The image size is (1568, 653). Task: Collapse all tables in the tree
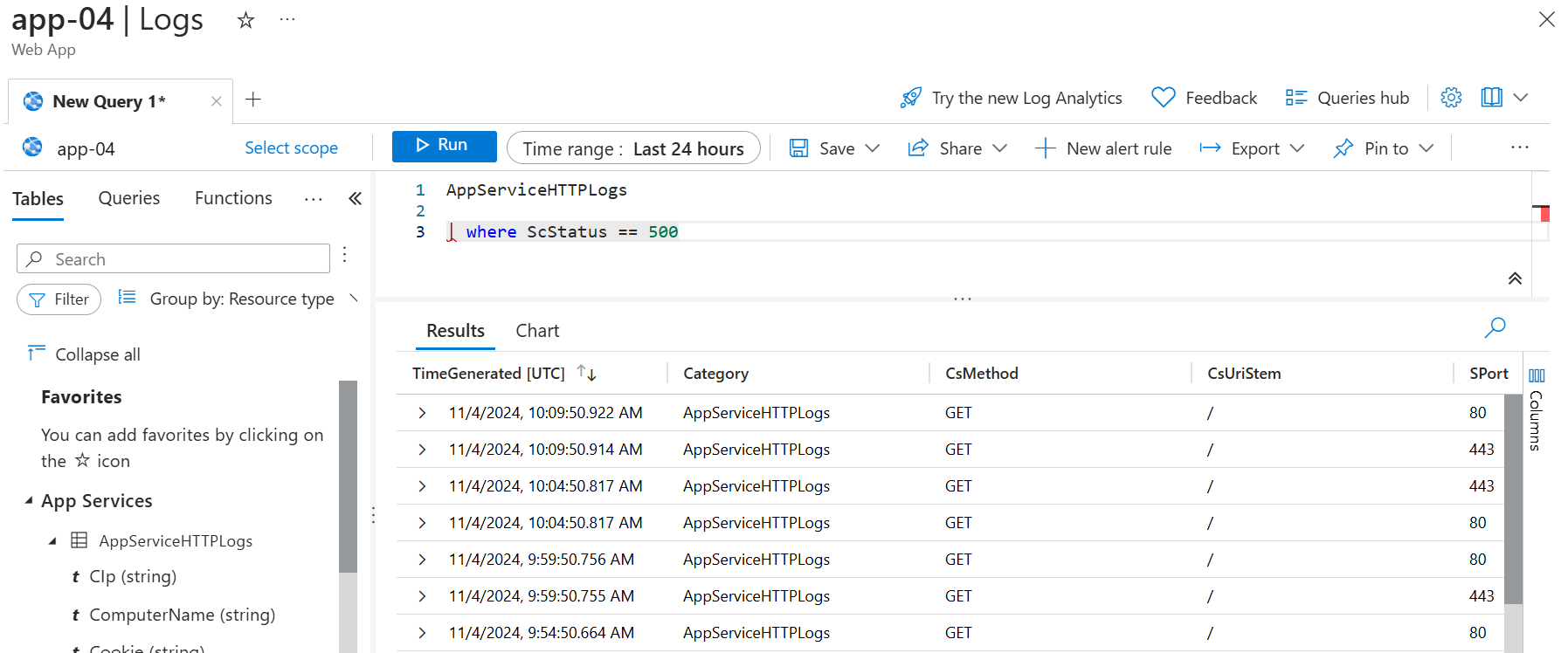pyautogui.click(x=84, y=354)
